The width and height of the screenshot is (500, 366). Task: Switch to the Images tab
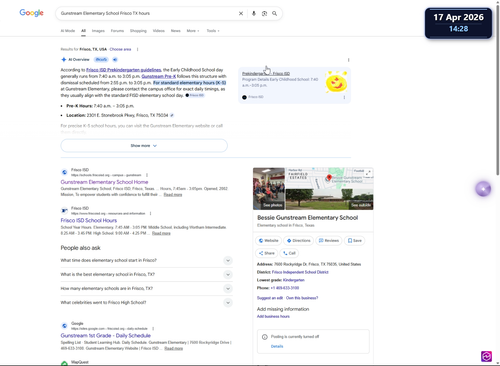pos(98,31)
